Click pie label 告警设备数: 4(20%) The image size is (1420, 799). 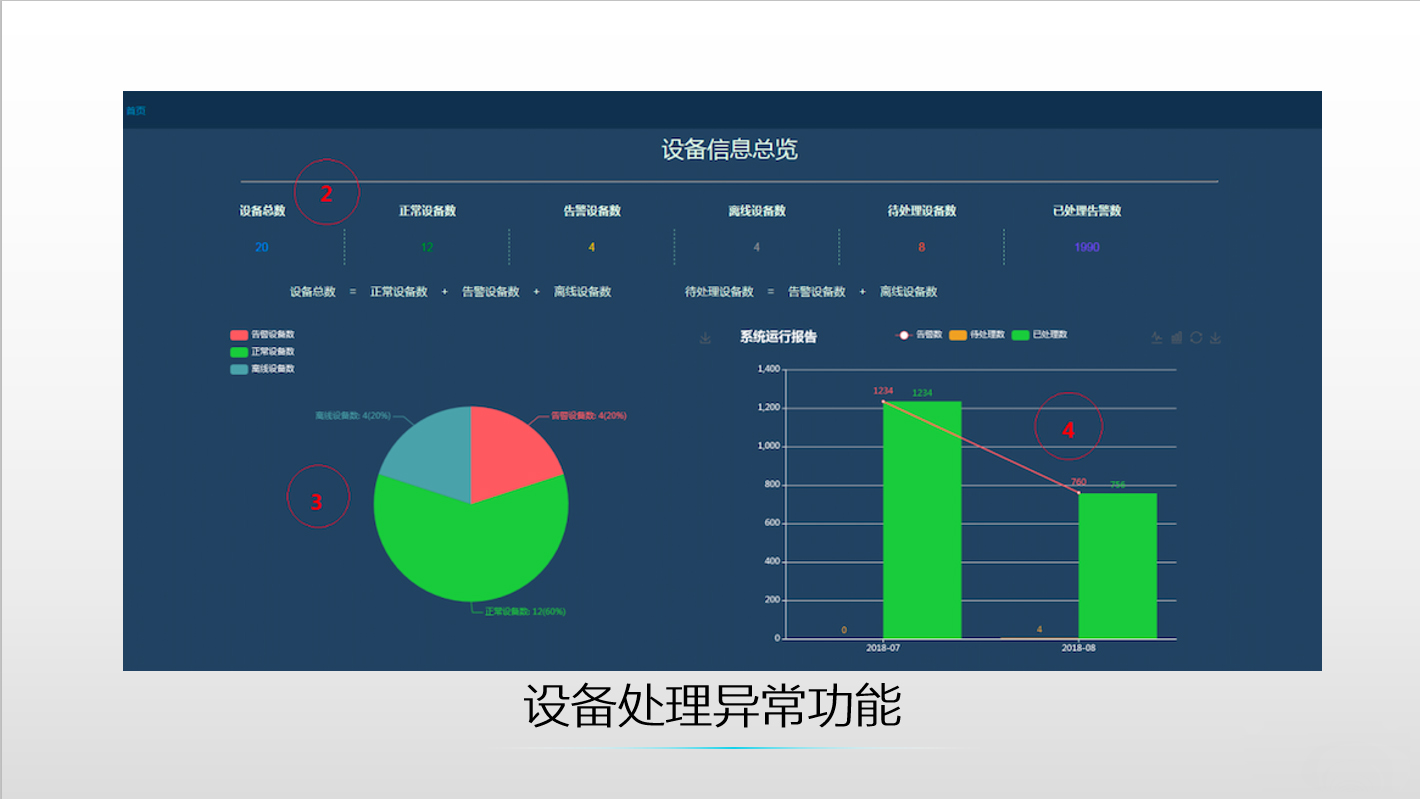(x=589, y=415)
